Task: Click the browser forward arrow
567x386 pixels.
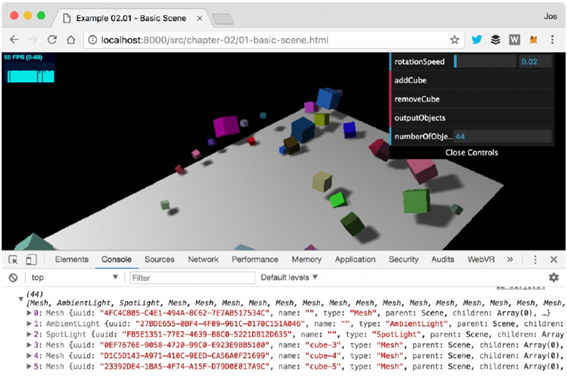Action: [33, 39]
